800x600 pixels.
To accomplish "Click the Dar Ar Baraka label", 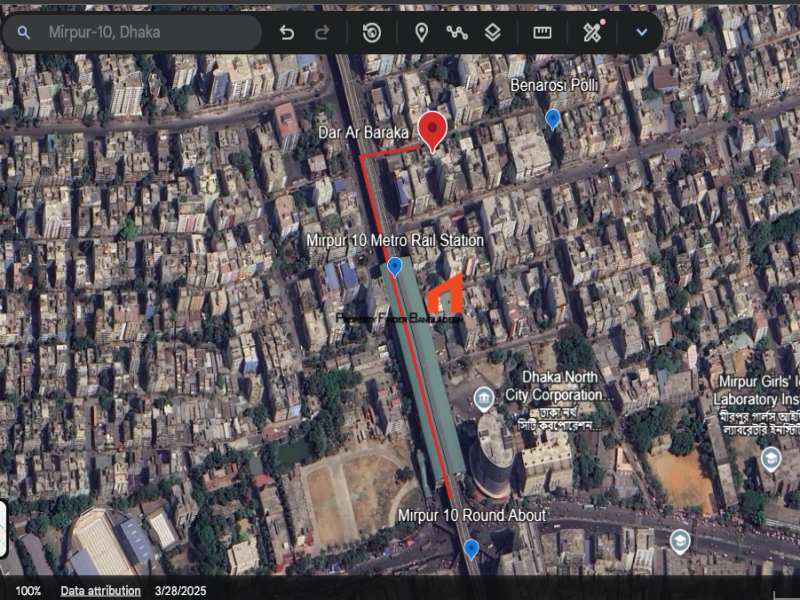I will [363, 133].
